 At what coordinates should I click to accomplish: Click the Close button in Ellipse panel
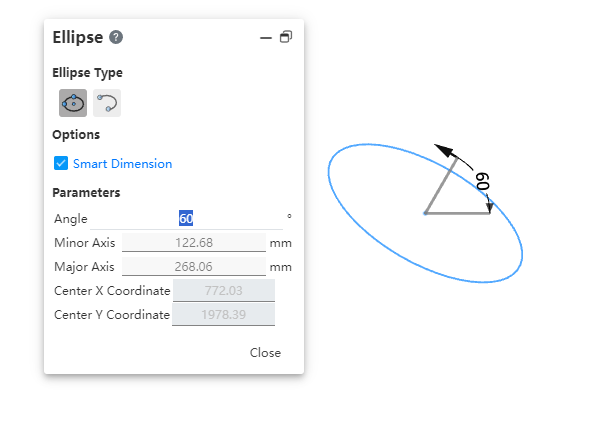(265, 353)
